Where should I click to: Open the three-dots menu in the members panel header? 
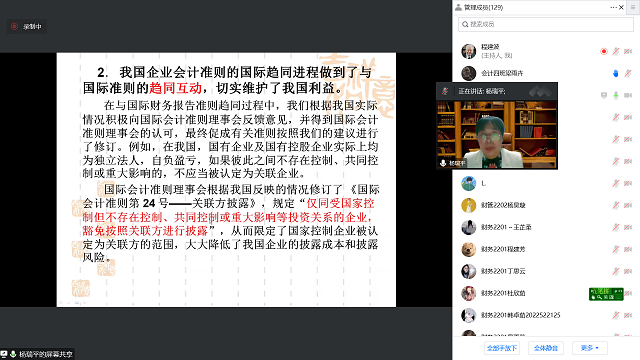tap(613, 7)
